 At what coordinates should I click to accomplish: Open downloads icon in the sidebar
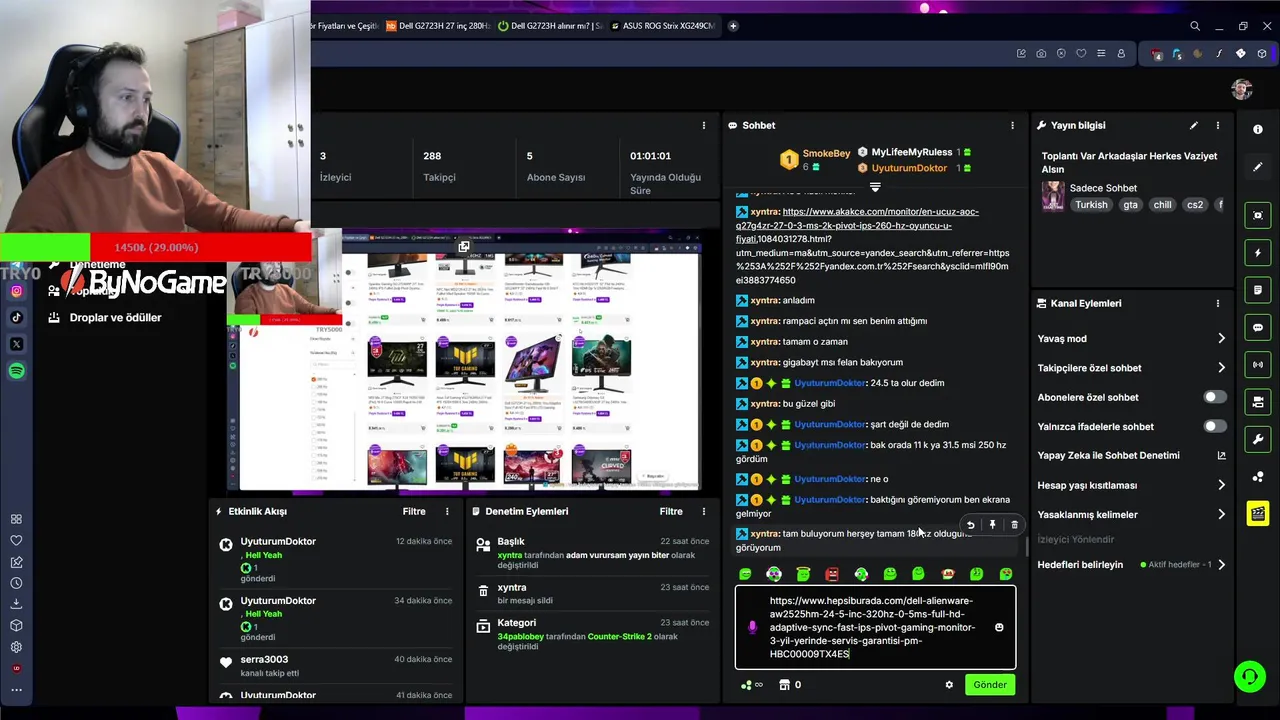coord(16,604)
